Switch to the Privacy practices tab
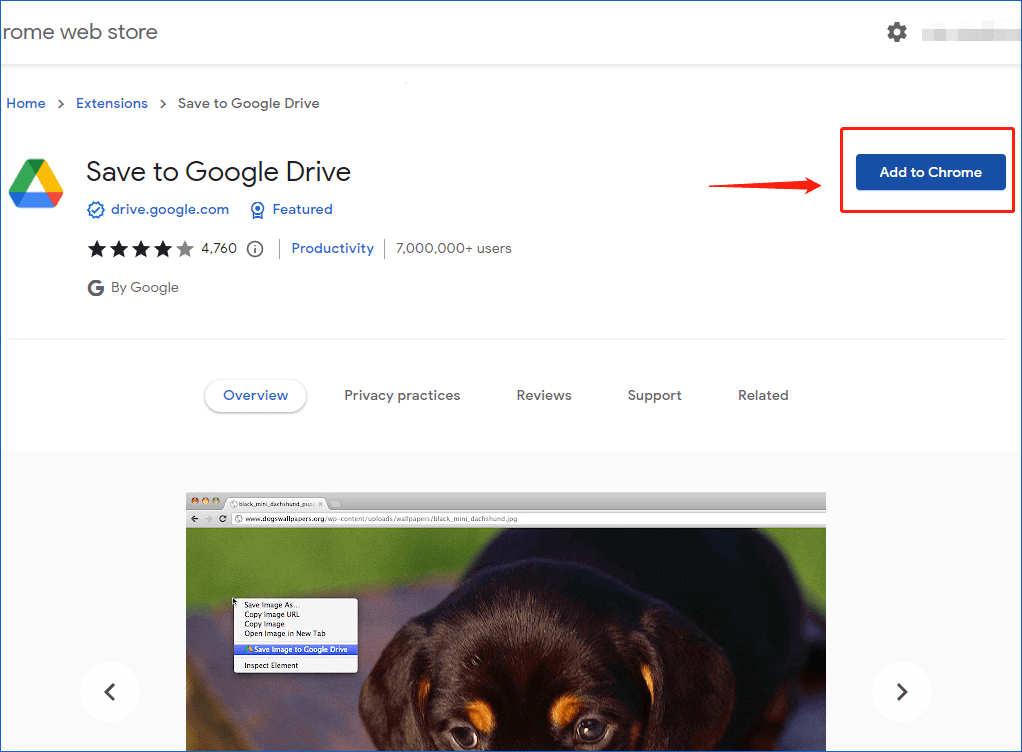 click(402, 396)
